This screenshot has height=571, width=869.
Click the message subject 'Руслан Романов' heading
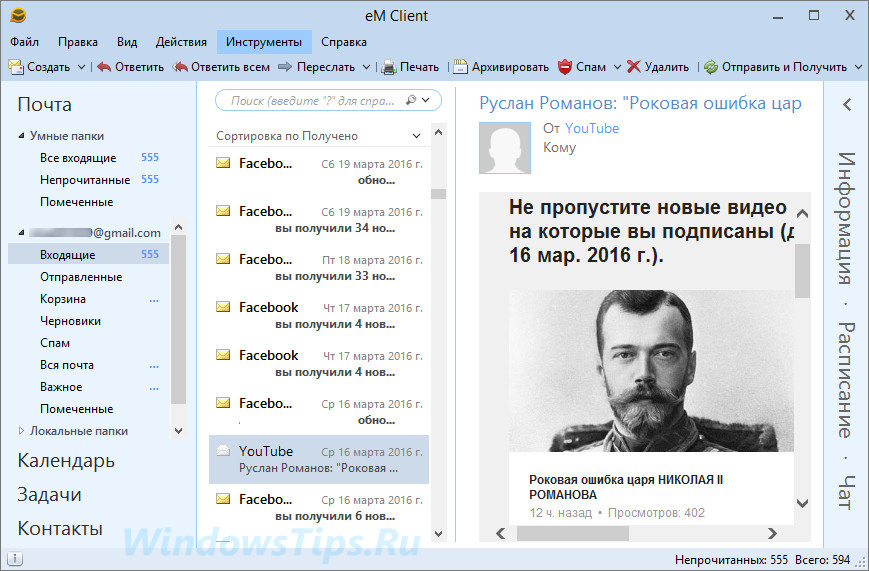tap(640, 103)
